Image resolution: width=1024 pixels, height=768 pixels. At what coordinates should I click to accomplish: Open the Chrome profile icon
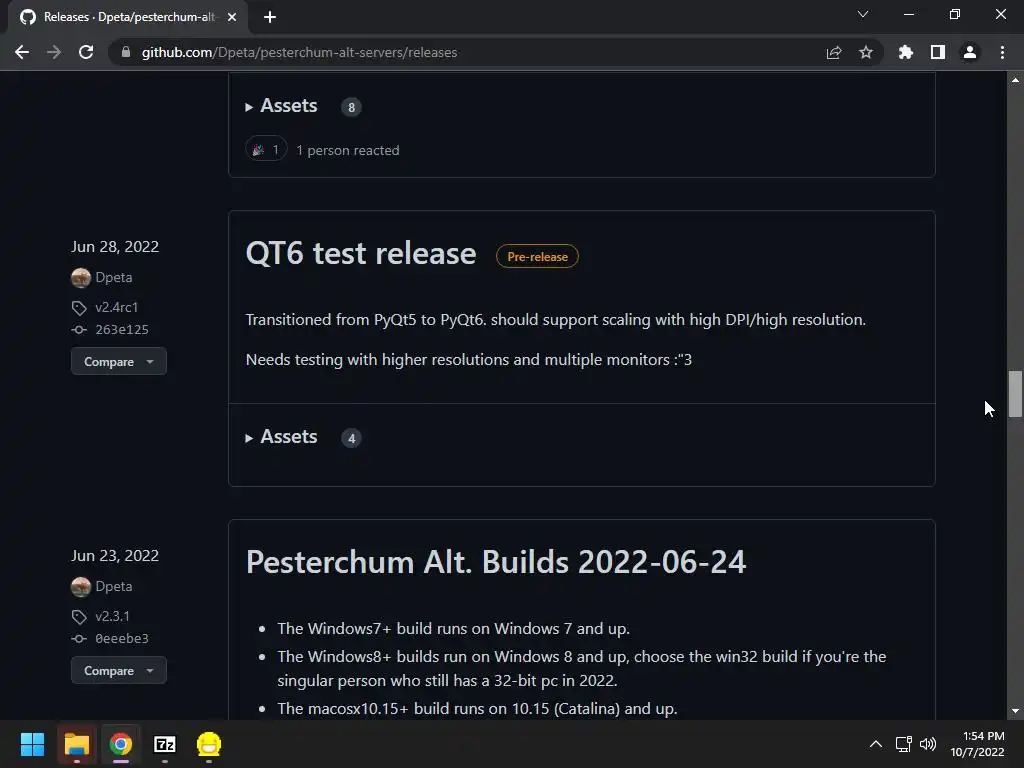pos(970,52)
